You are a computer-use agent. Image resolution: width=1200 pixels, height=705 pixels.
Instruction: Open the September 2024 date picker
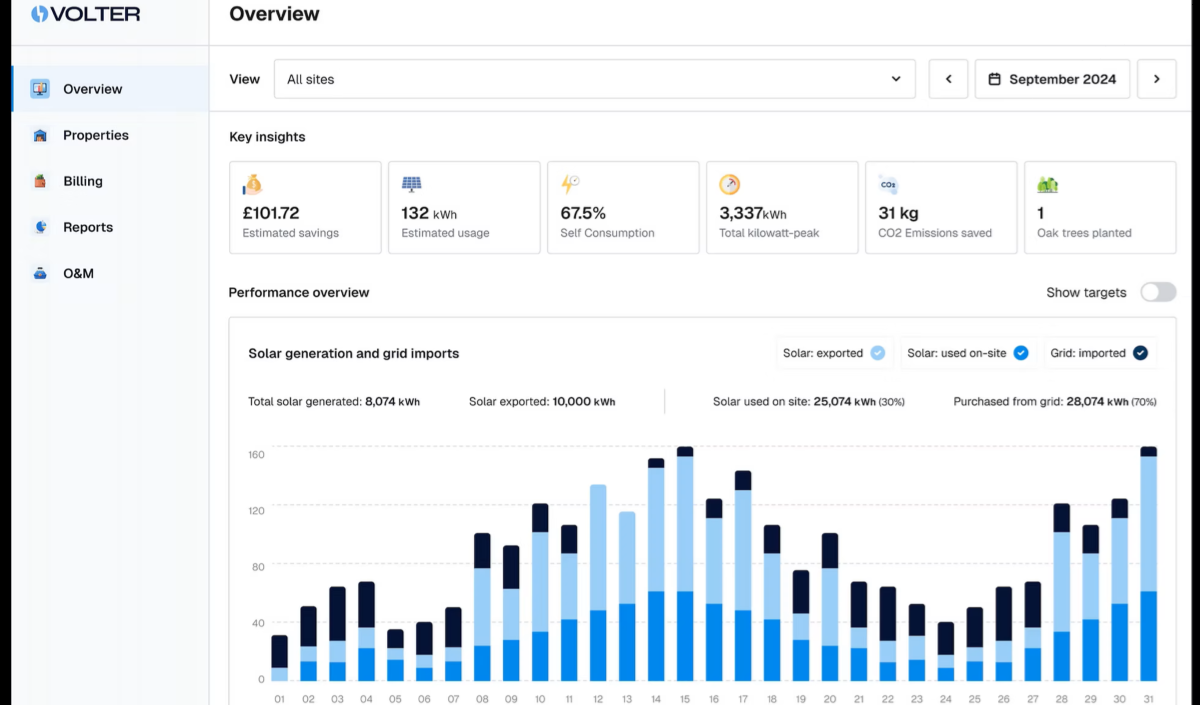pyautogui.click(x=1052, y=79)
